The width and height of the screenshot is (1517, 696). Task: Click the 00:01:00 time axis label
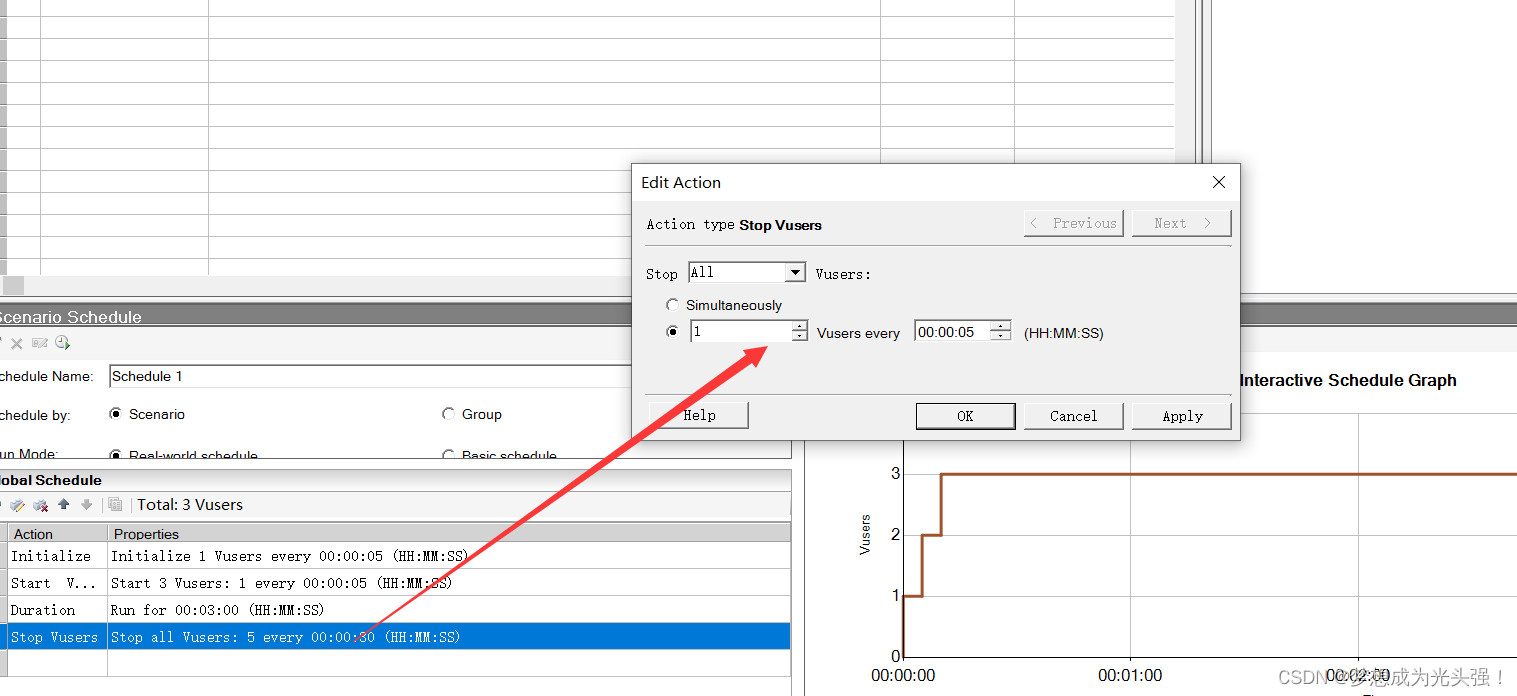pos(1130,675)
